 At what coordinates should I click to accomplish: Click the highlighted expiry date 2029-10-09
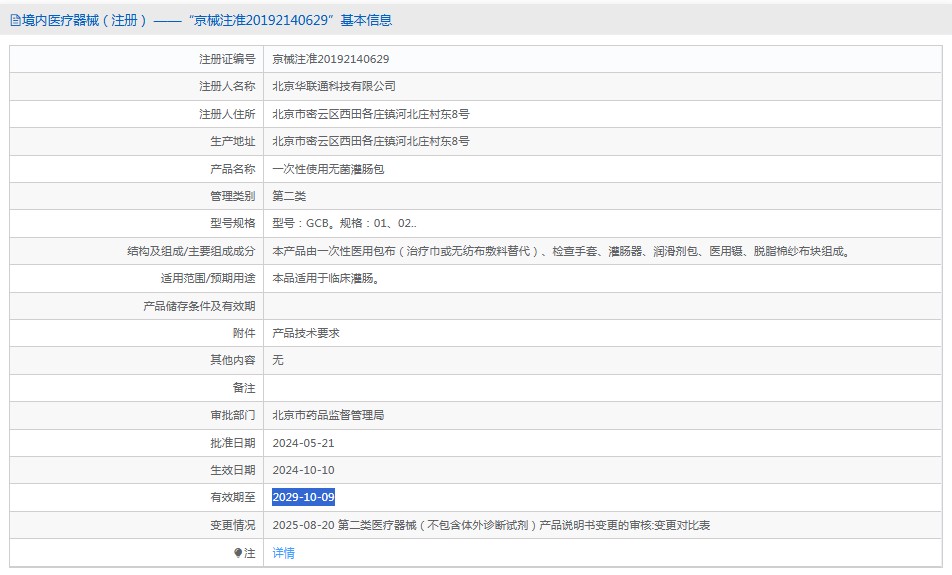[x=303, y=497]
